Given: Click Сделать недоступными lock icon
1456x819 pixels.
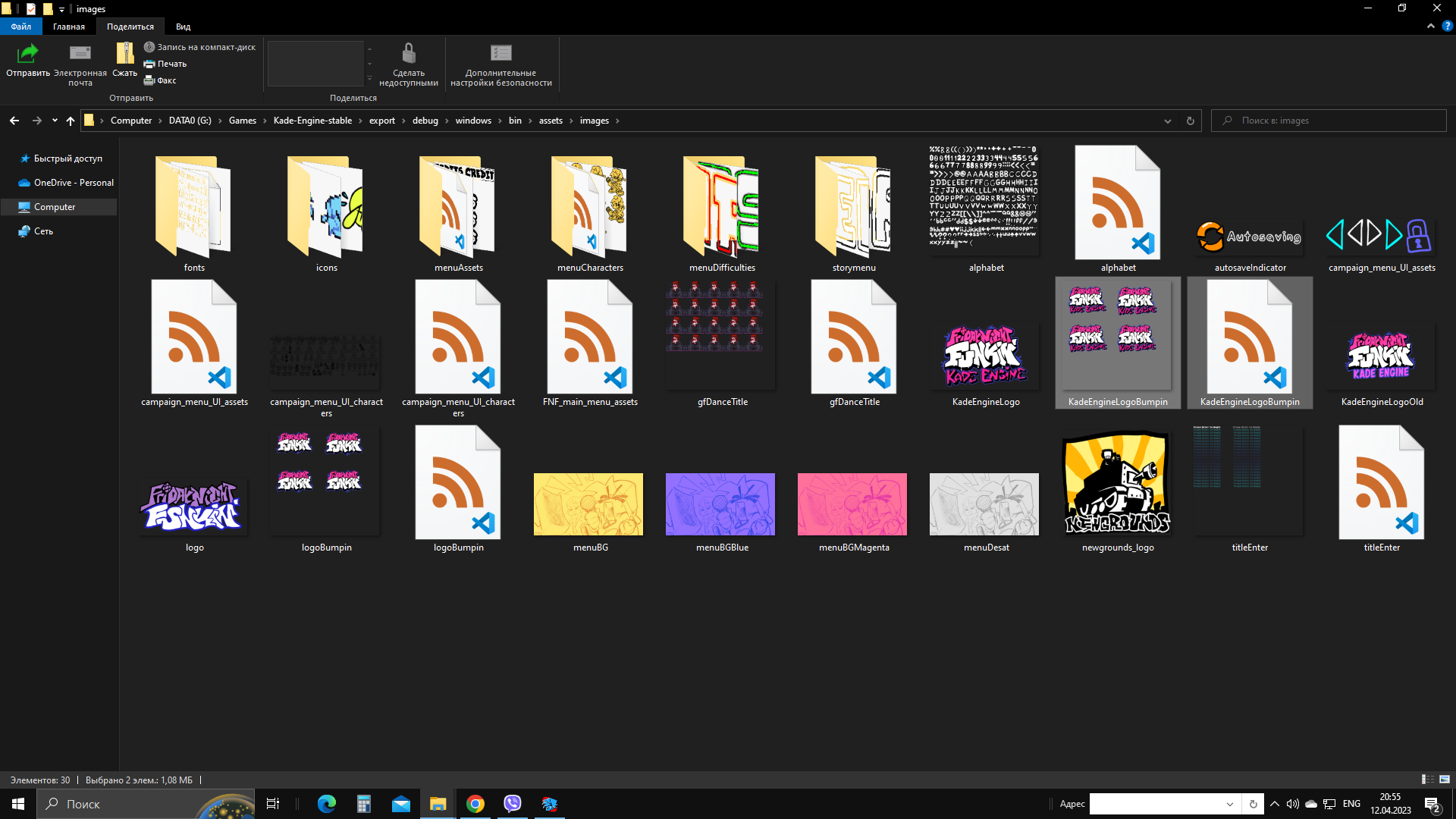Looking at the screenshot, I should click(x=409, y=54).
